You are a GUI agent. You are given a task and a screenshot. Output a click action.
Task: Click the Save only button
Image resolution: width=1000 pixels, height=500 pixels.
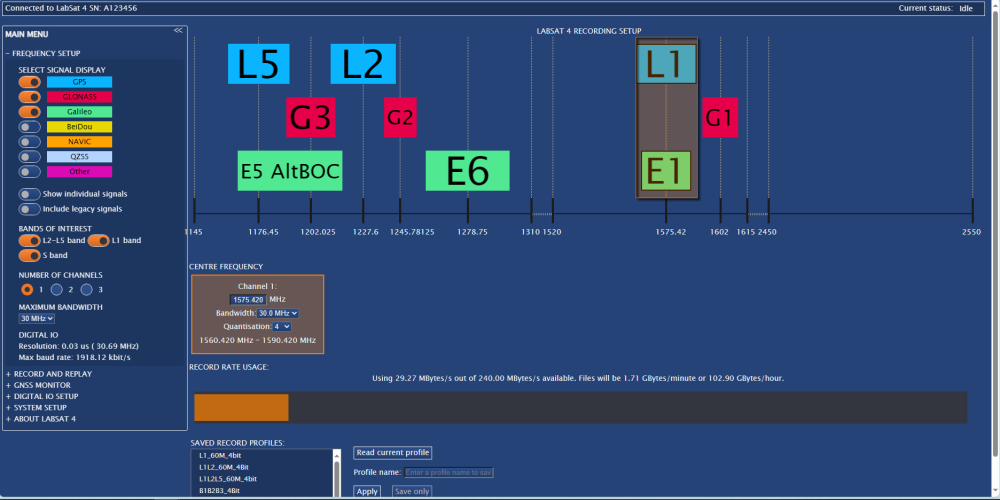(412, 492)
